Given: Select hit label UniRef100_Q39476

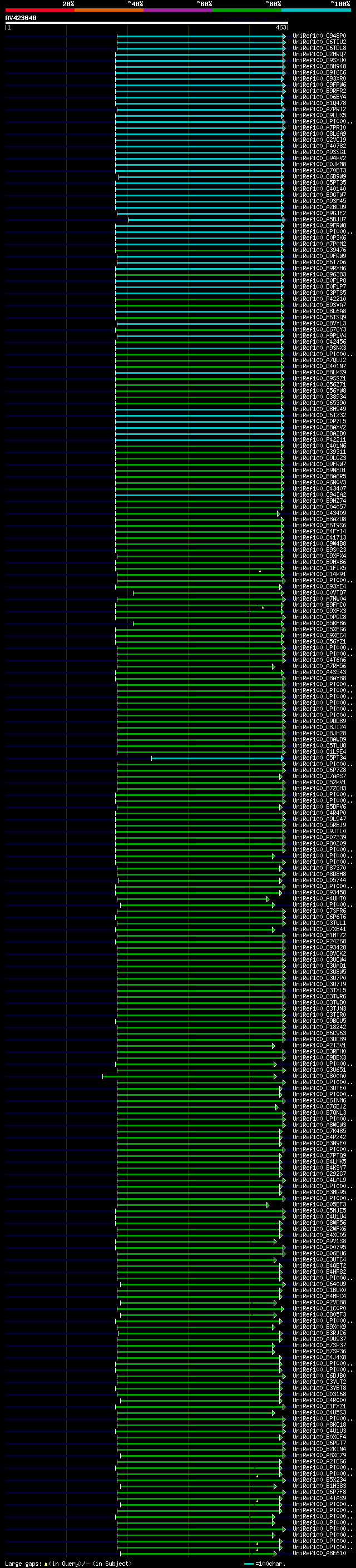Looking at the screenshot, I should (319, 250).
